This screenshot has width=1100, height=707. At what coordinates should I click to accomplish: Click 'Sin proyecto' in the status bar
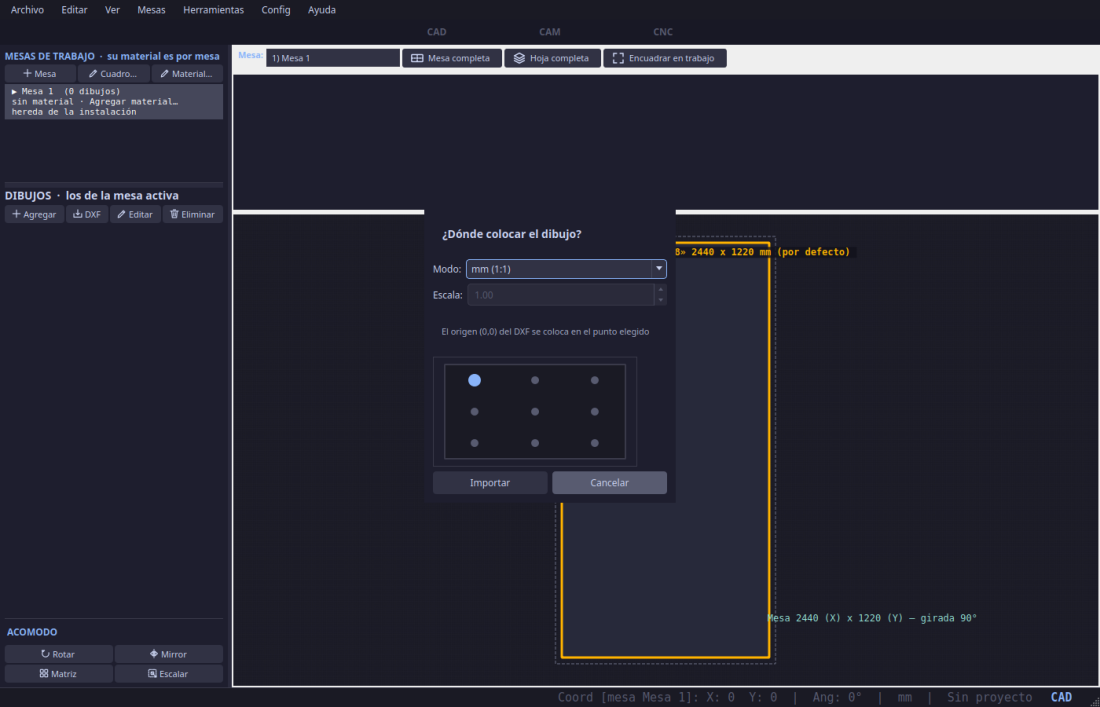click(990, 697)
